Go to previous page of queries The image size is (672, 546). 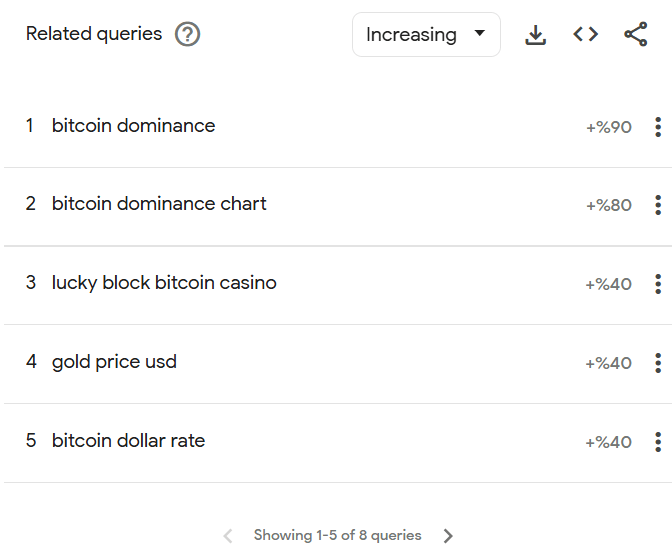point(228,536)
